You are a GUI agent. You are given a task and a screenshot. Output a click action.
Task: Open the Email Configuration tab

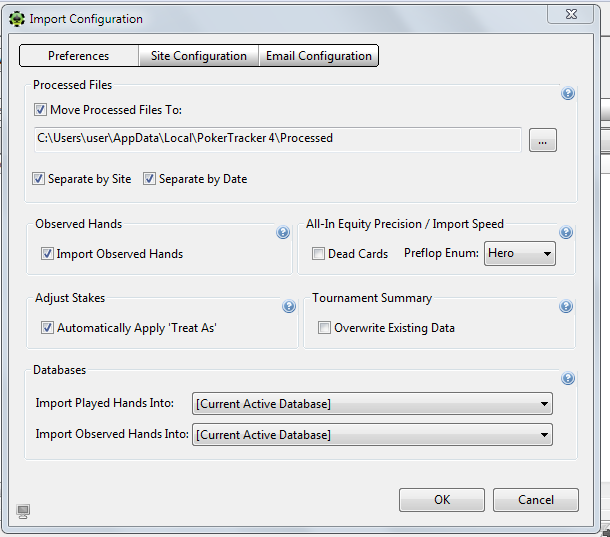pos(318,56)
